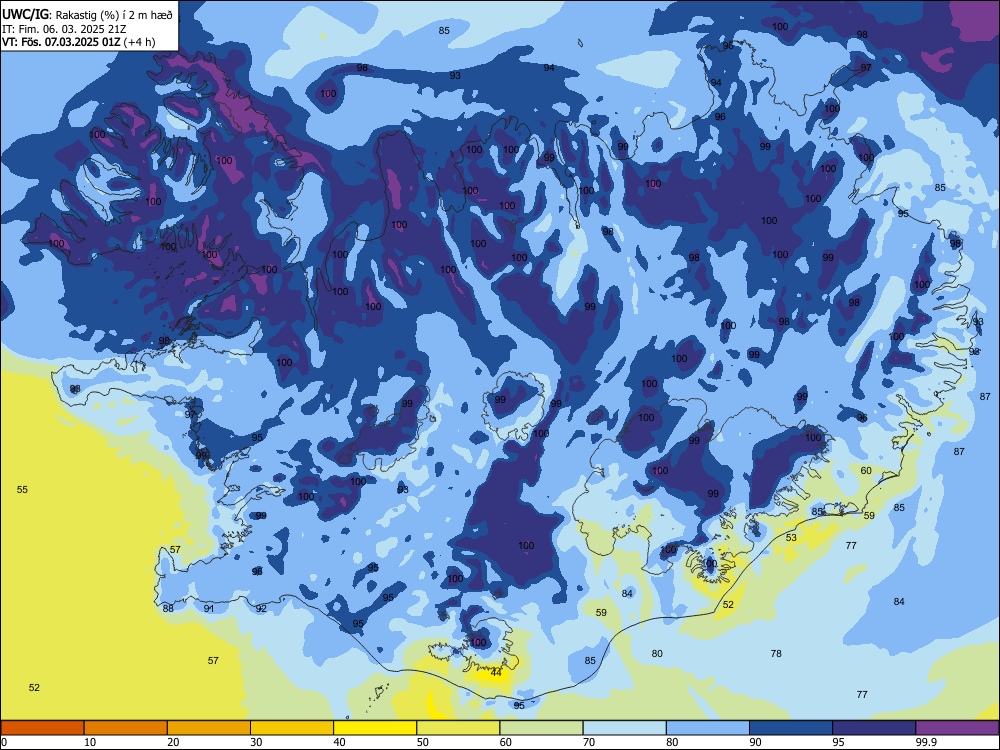1000x750 pixels.
Task: Click the legend tick label '70'
Action: [x=589, y=742]
